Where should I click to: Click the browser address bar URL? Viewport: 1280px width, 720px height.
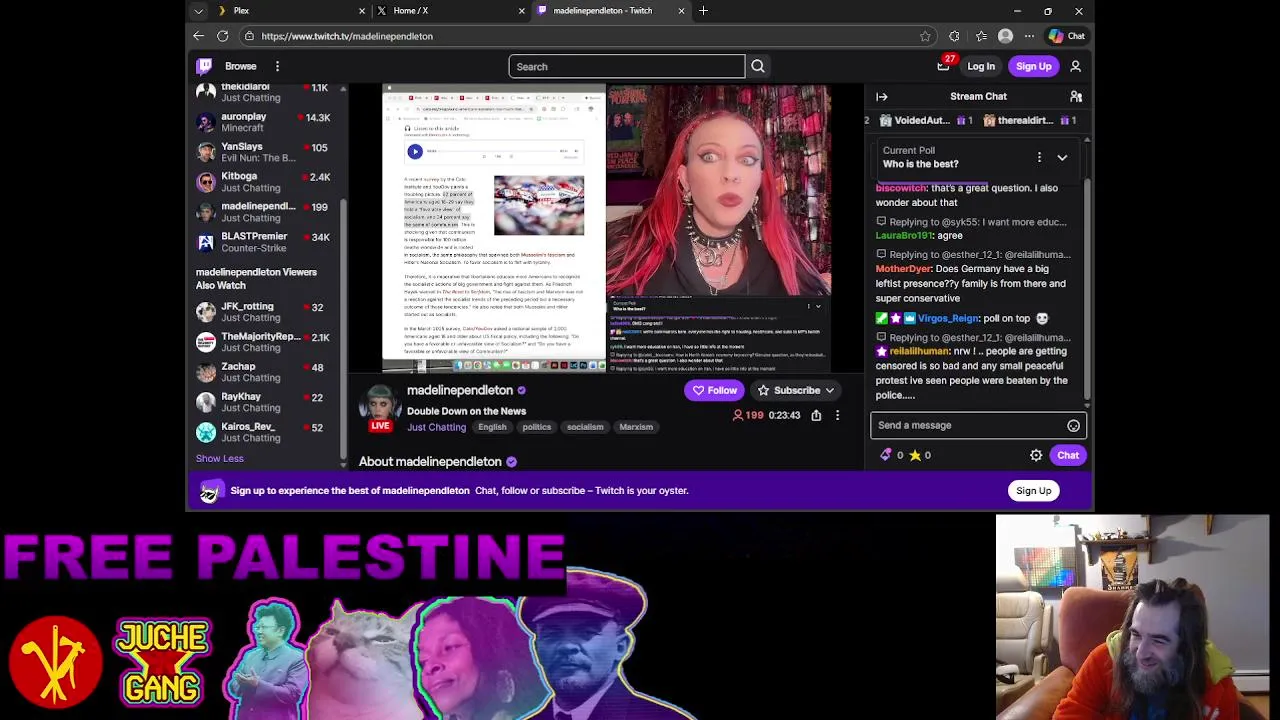click(x=347, y=36)
